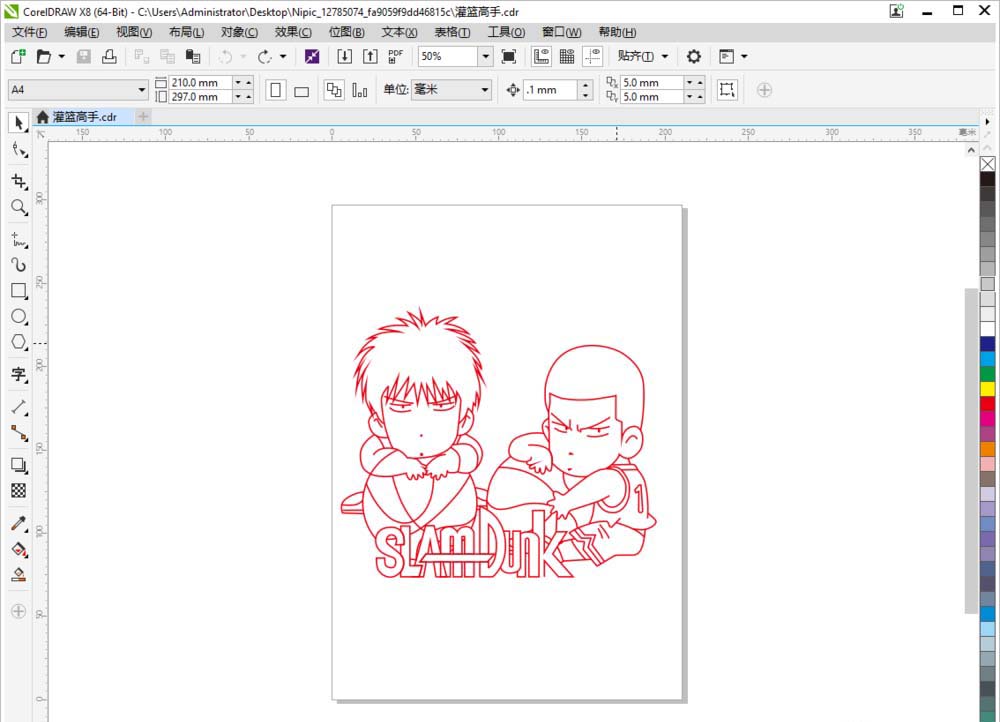The height and width of the screenshot is (722, 1000).
Task: Toggle Show rulers
Action: pyautogui.click(x=541, y=56)
